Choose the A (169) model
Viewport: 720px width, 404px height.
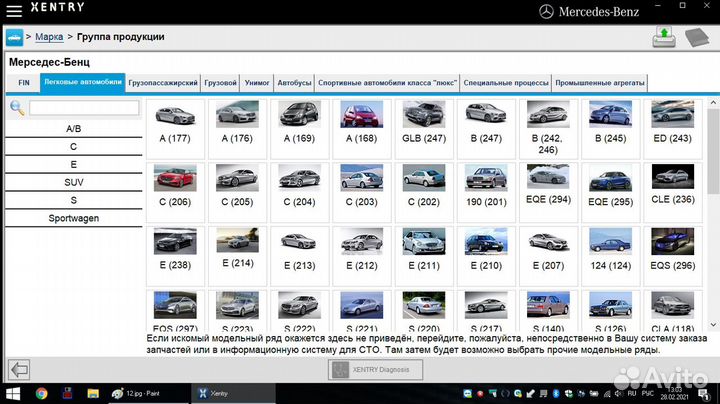pyautogui.click(x=299, y=129)
